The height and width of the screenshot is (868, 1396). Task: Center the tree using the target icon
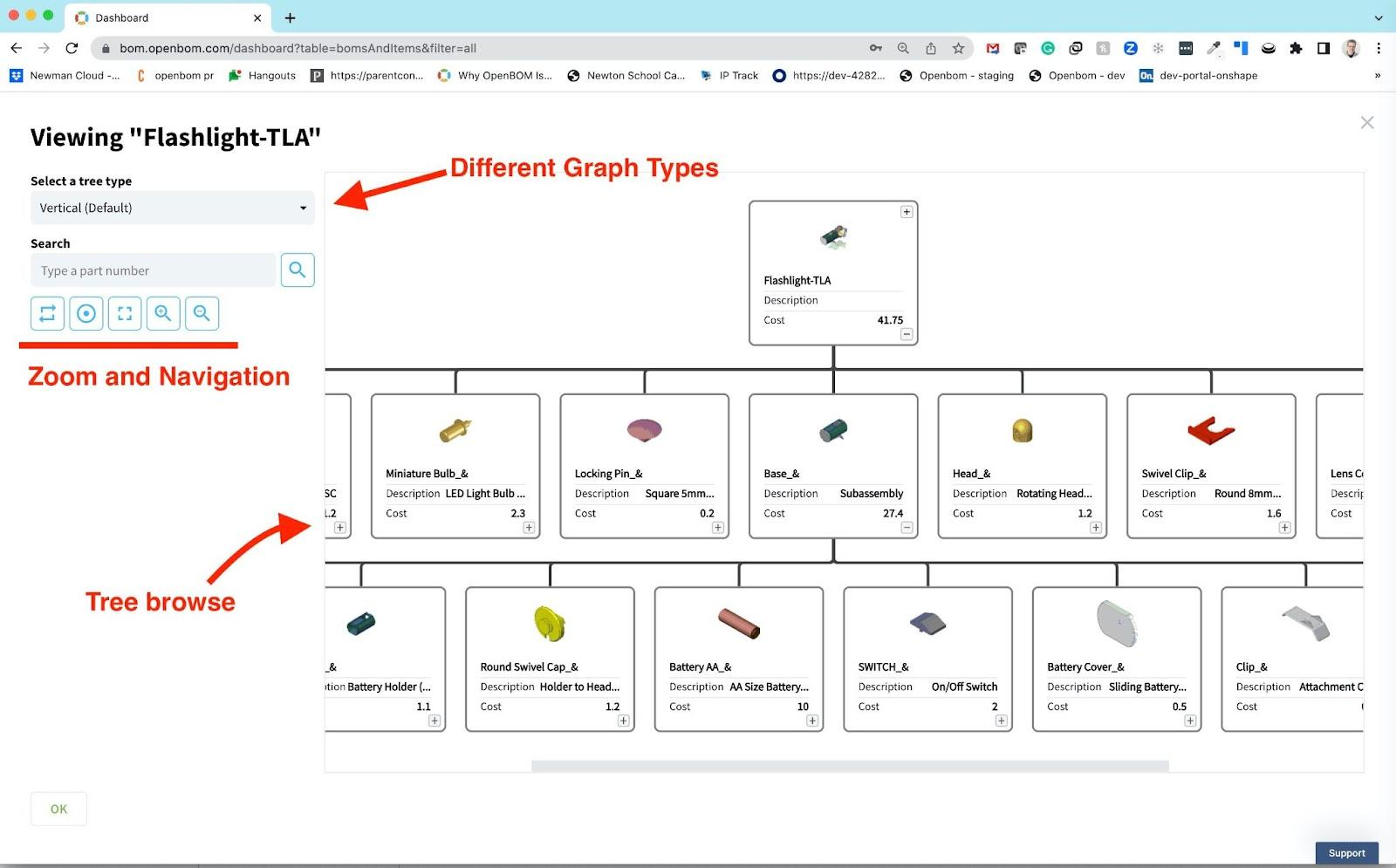[86, 313]
